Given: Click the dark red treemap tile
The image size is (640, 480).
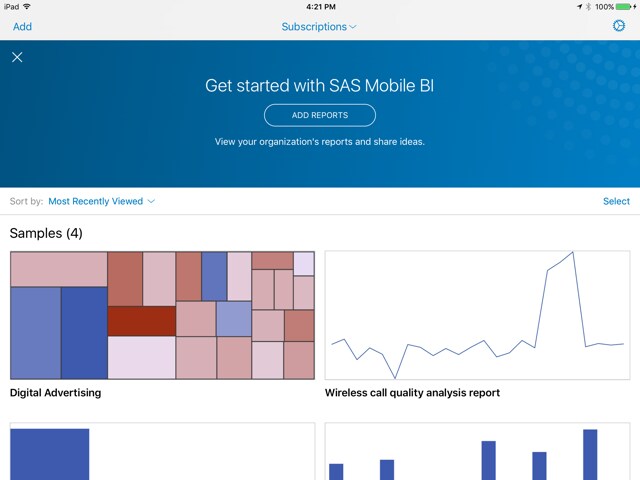Looking at the screenshot, I should 141,321.
